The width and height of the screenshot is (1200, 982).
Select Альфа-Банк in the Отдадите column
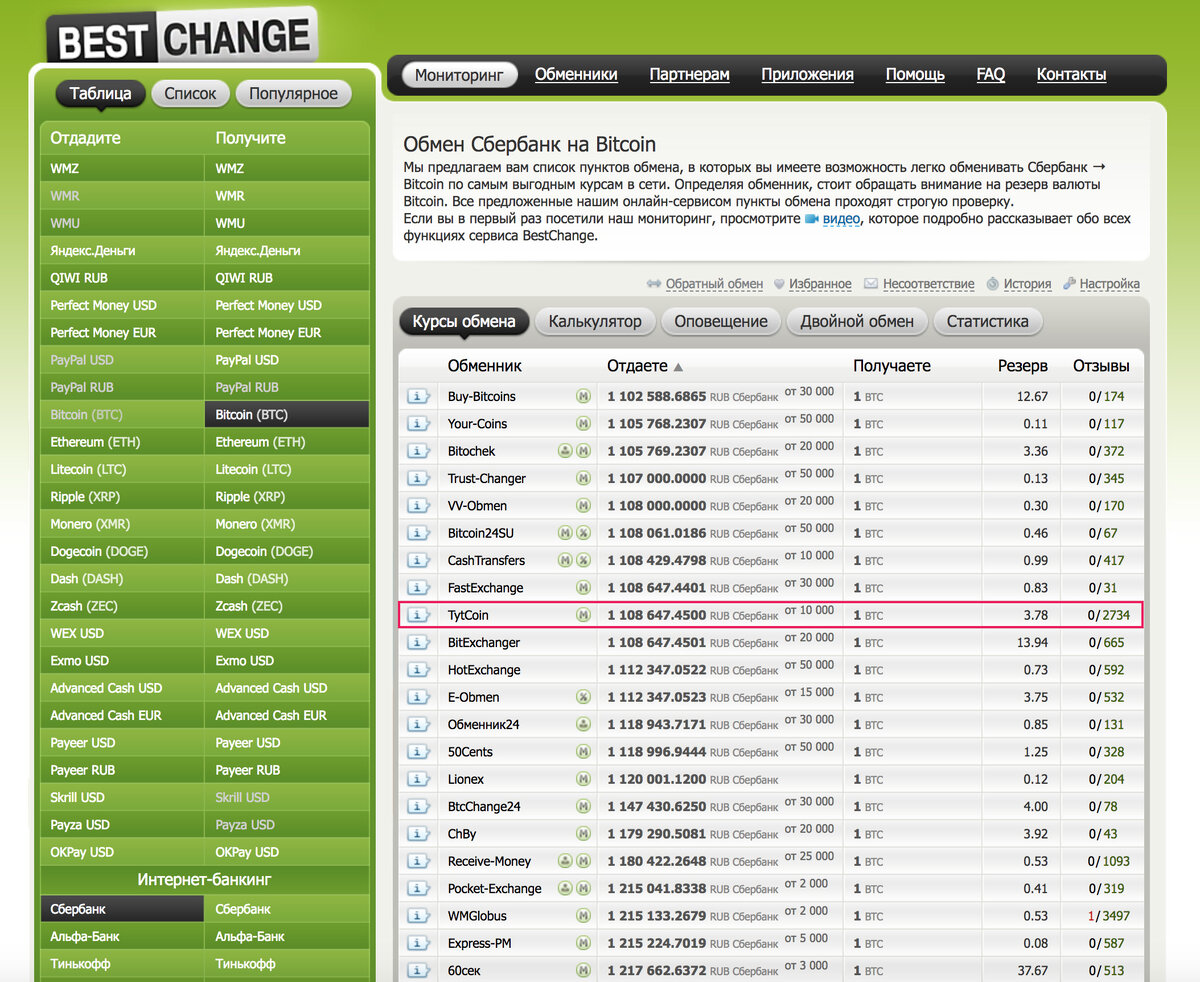122,937
